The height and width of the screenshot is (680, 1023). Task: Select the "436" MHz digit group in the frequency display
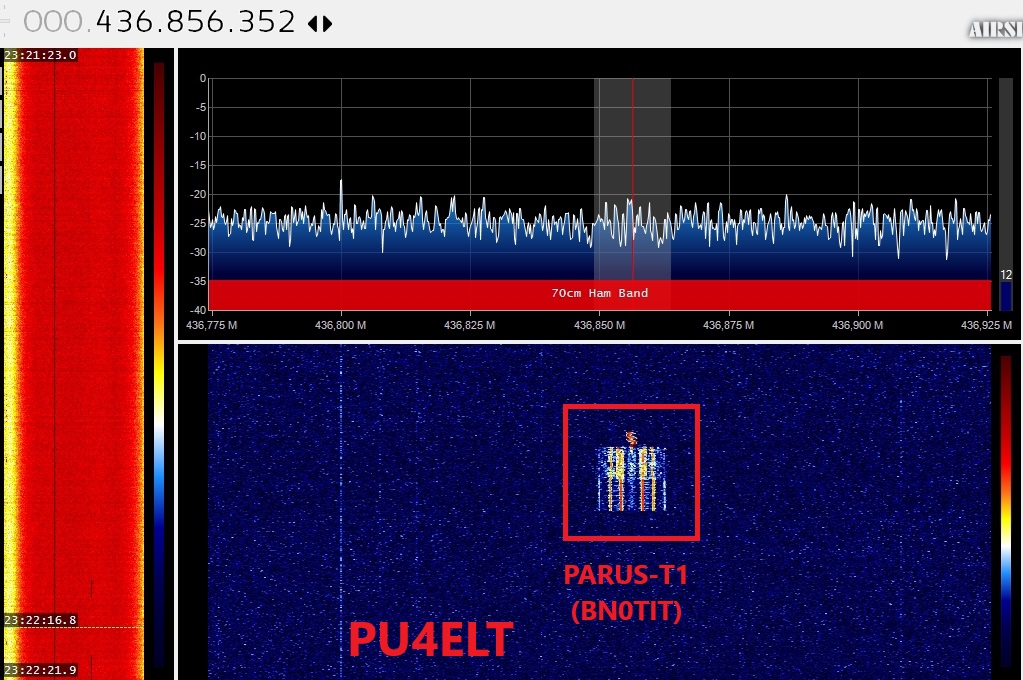click(x=124, y=22)
